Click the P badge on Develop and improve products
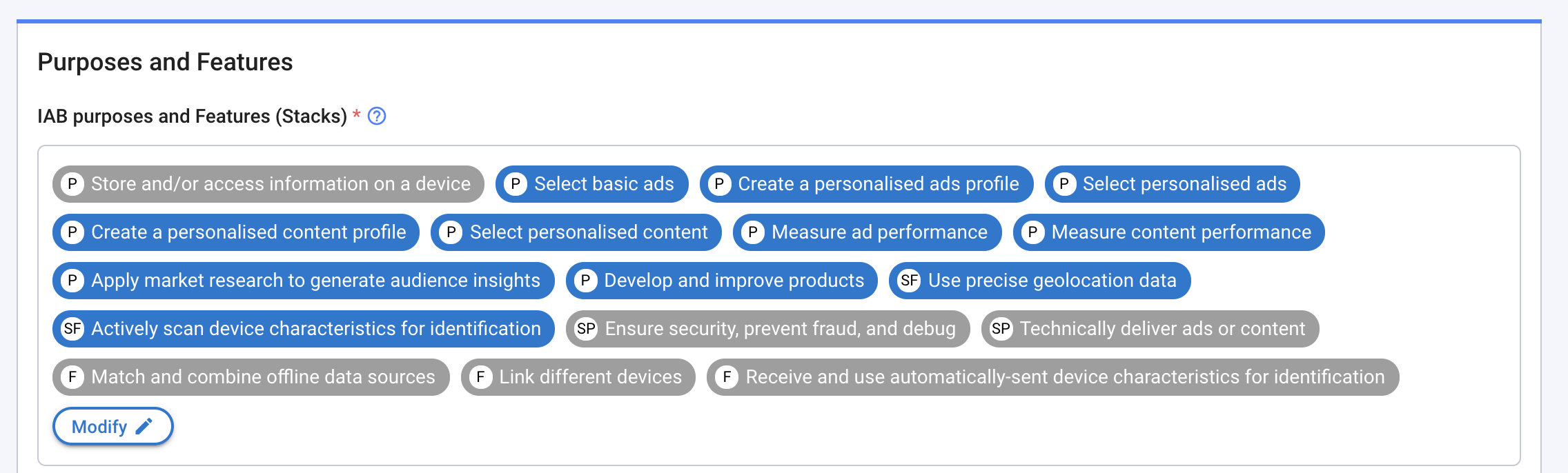1568x473 pixels. (585, 281)
